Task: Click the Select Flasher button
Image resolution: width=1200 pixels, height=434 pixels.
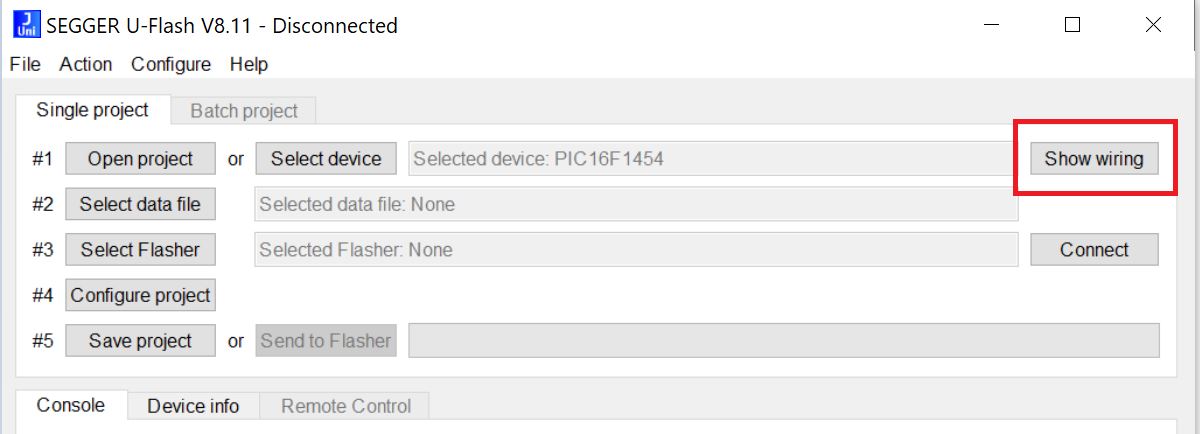Action: click(x=140, y=250)
